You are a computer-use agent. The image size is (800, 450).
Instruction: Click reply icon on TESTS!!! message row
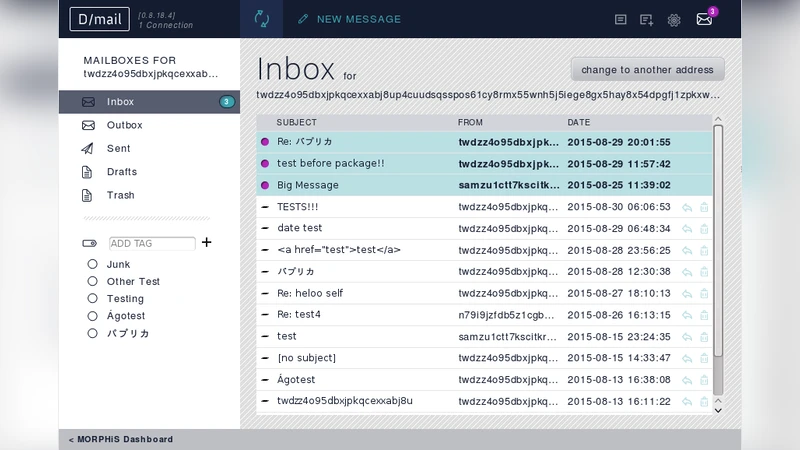click(687, 207)
